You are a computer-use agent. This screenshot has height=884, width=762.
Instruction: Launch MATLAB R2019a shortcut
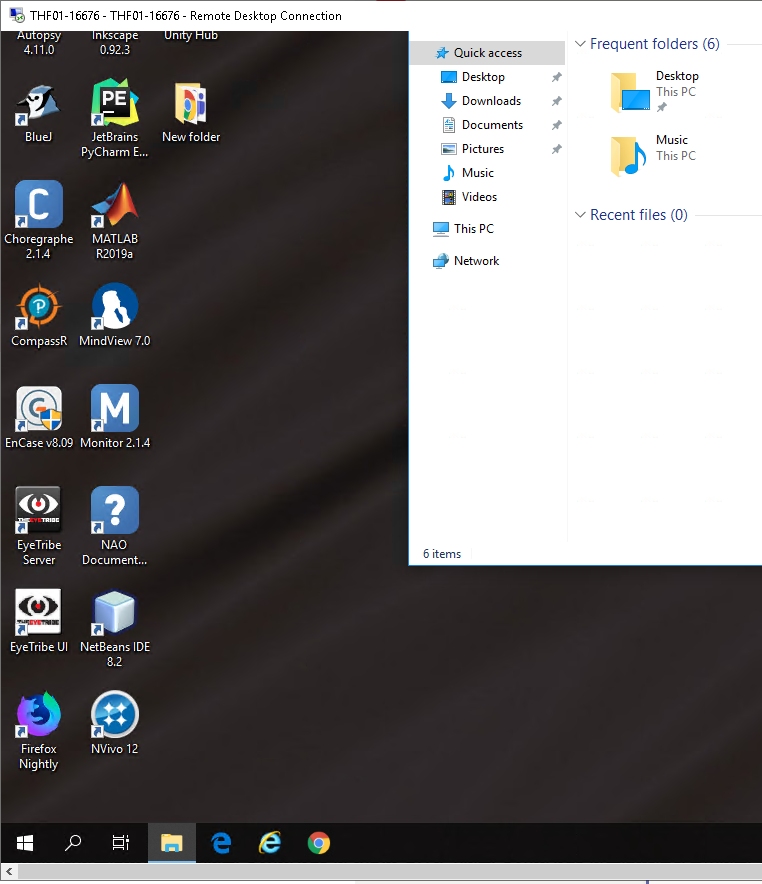[114, 220]
